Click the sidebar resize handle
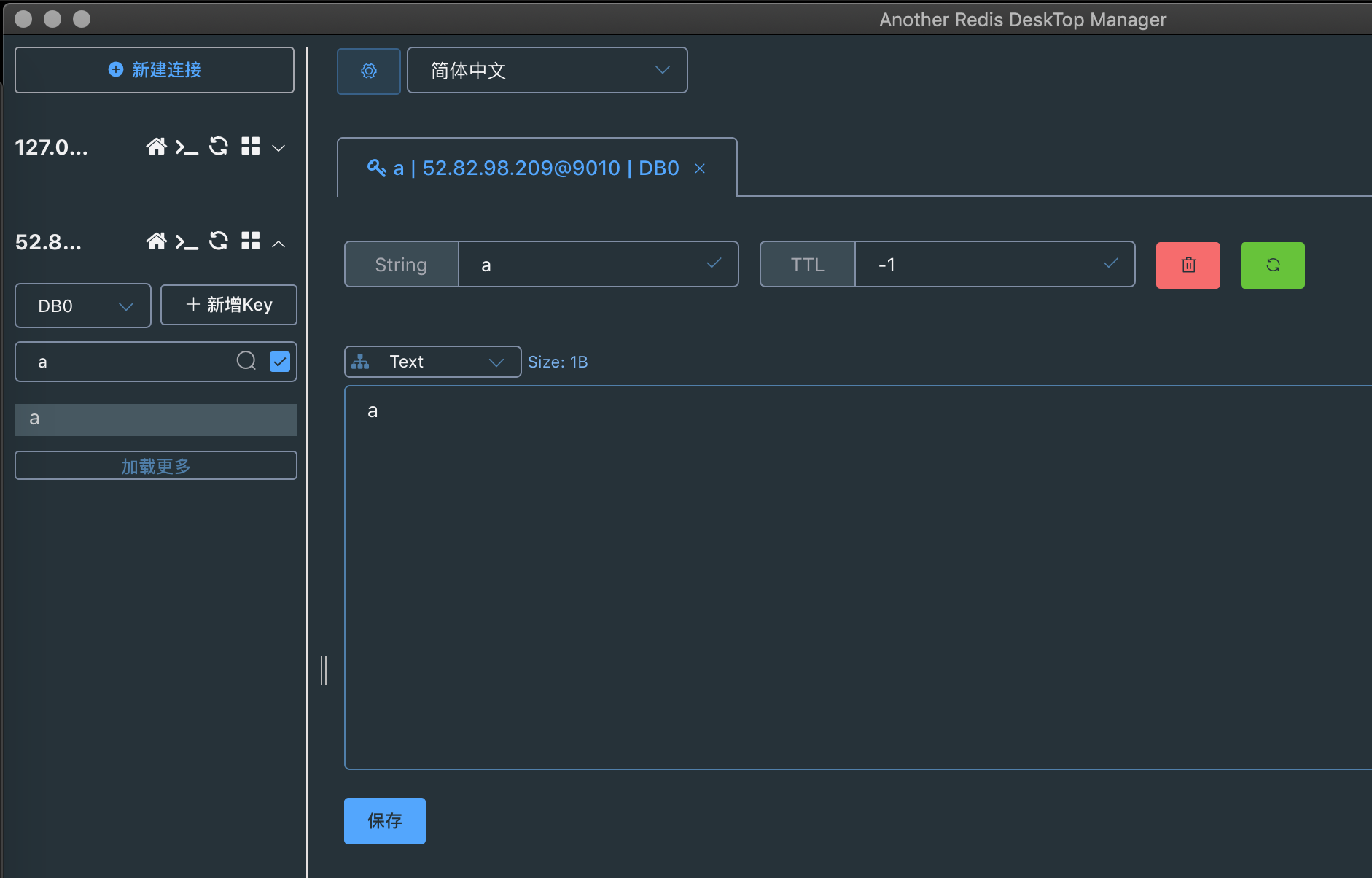Image resolution: width=1372 pixels, height=878 pixels. click(324, 671)
